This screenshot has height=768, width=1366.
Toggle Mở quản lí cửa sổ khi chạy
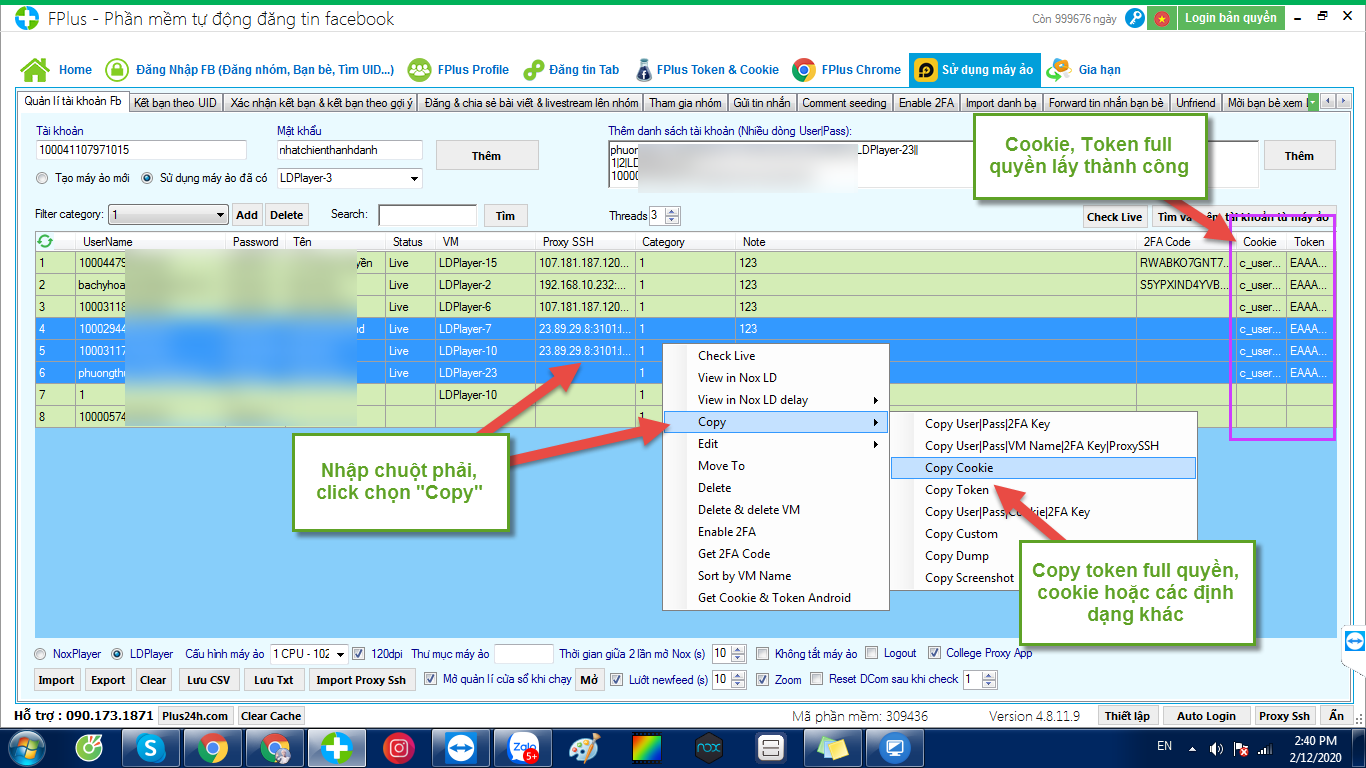coord(431,680)
